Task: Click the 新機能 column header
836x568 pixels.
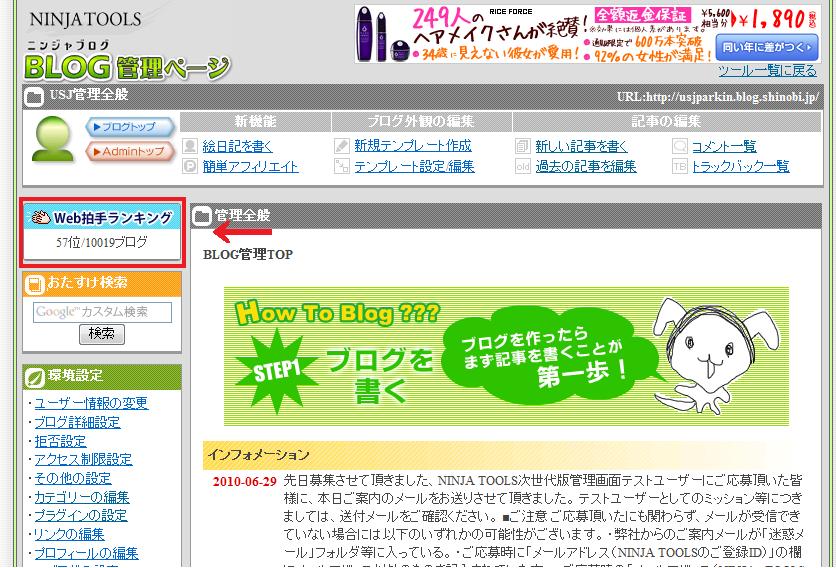Action: [255, 122]
